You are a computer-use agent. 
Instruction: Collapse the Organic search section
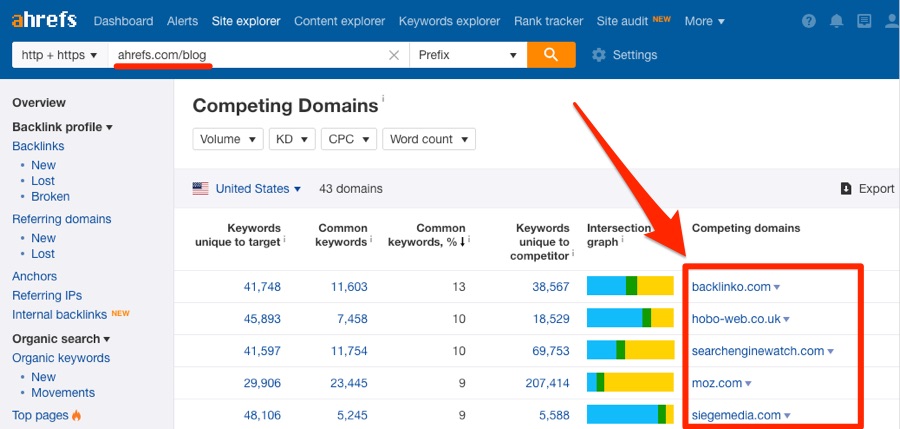(61, 339)
